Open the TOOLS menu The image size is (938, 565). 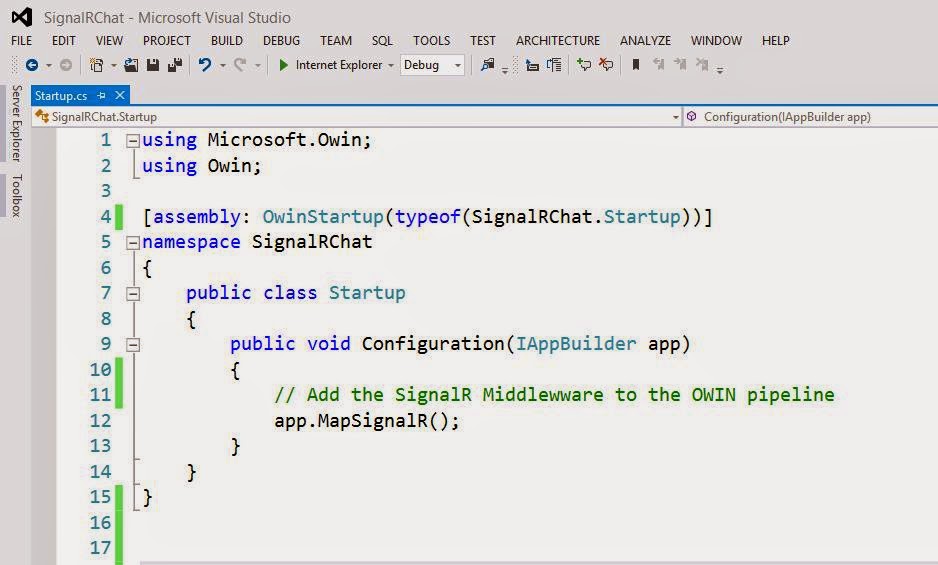[431, 41]
